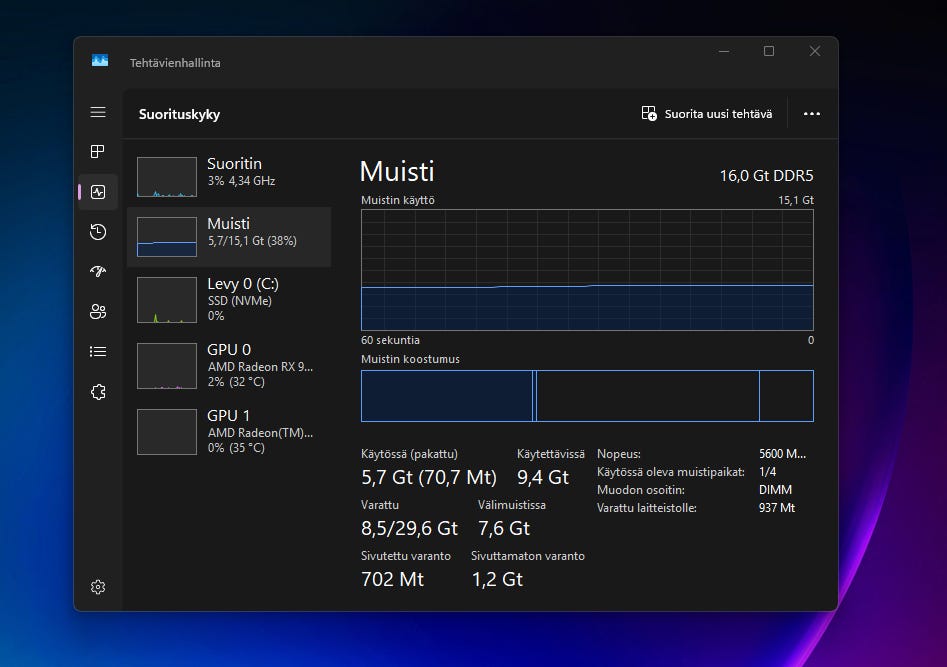Open the Services puzzle icon
947x667 pixels.
click(98, 392)
